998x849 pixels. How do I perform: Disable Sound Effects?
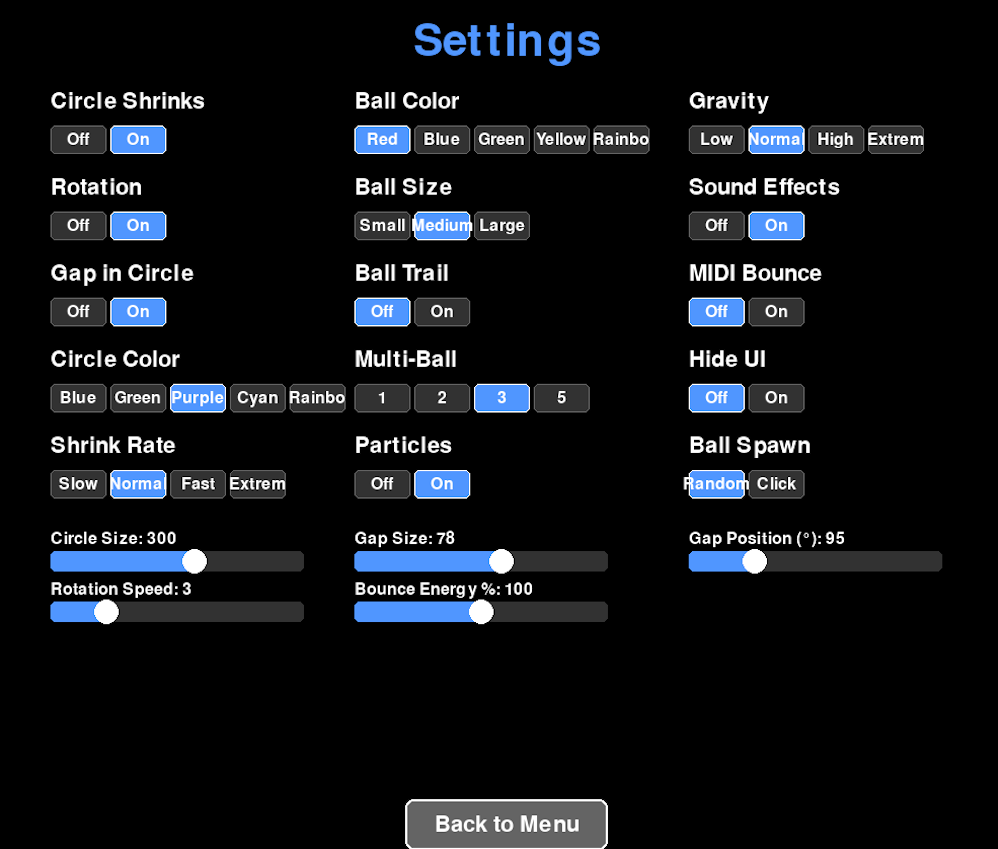coord(716,226)
